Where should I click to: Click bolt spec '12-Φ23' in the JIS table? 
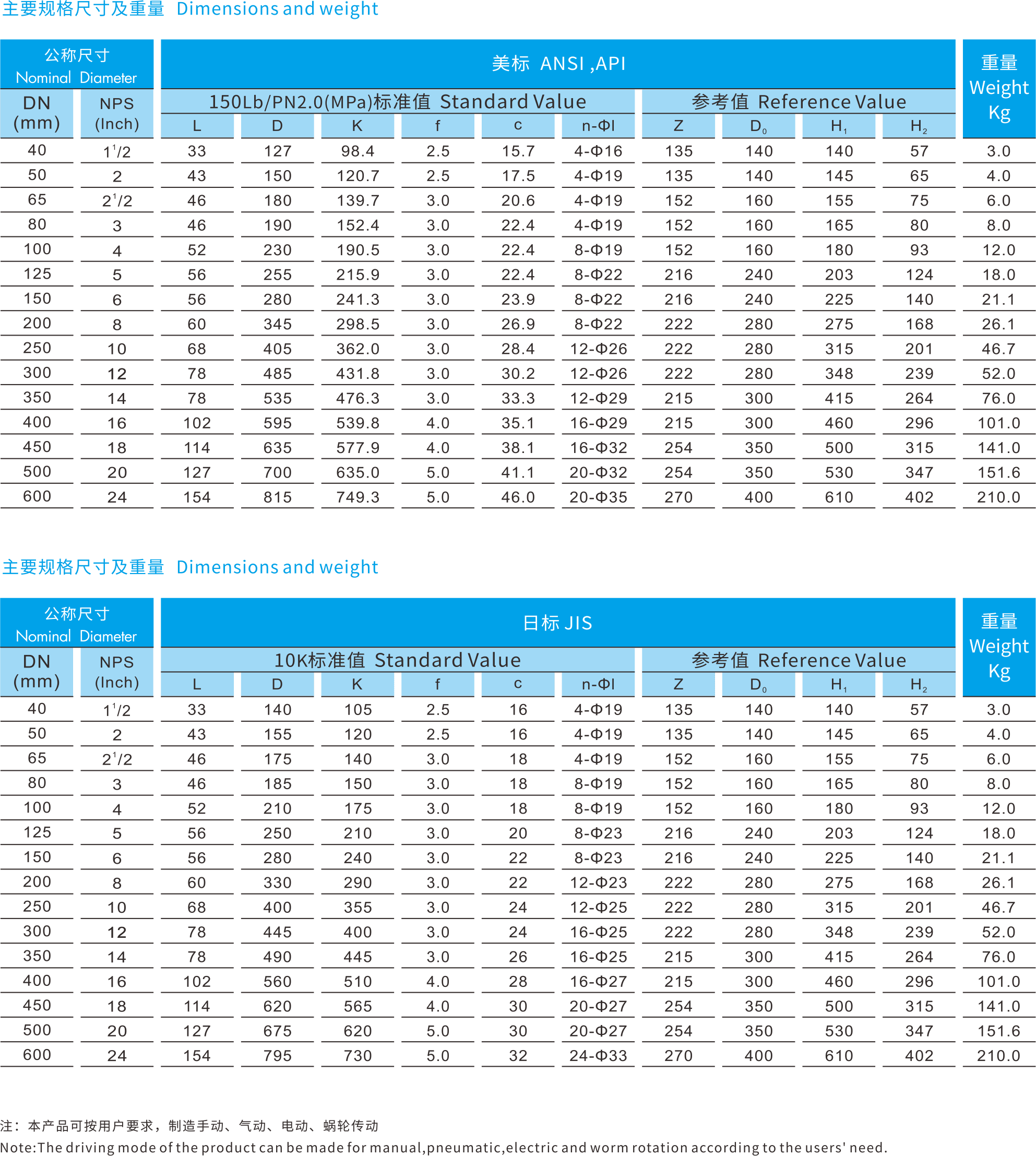[x=598, y=883]
